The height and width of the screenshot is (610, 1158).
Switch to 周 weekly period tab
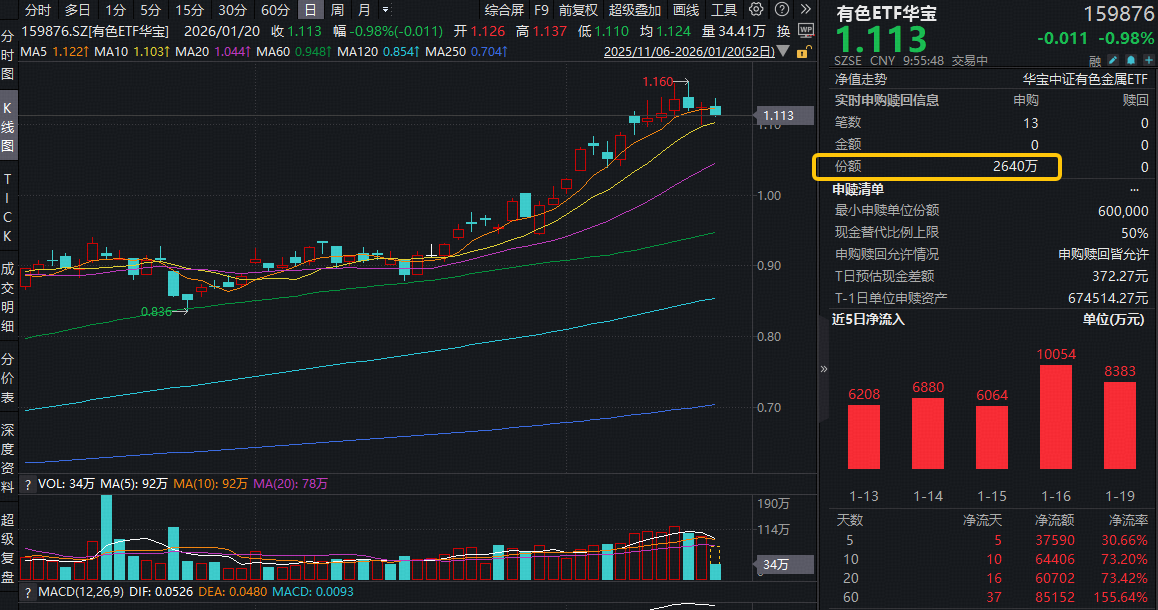(x=337, y=10)
